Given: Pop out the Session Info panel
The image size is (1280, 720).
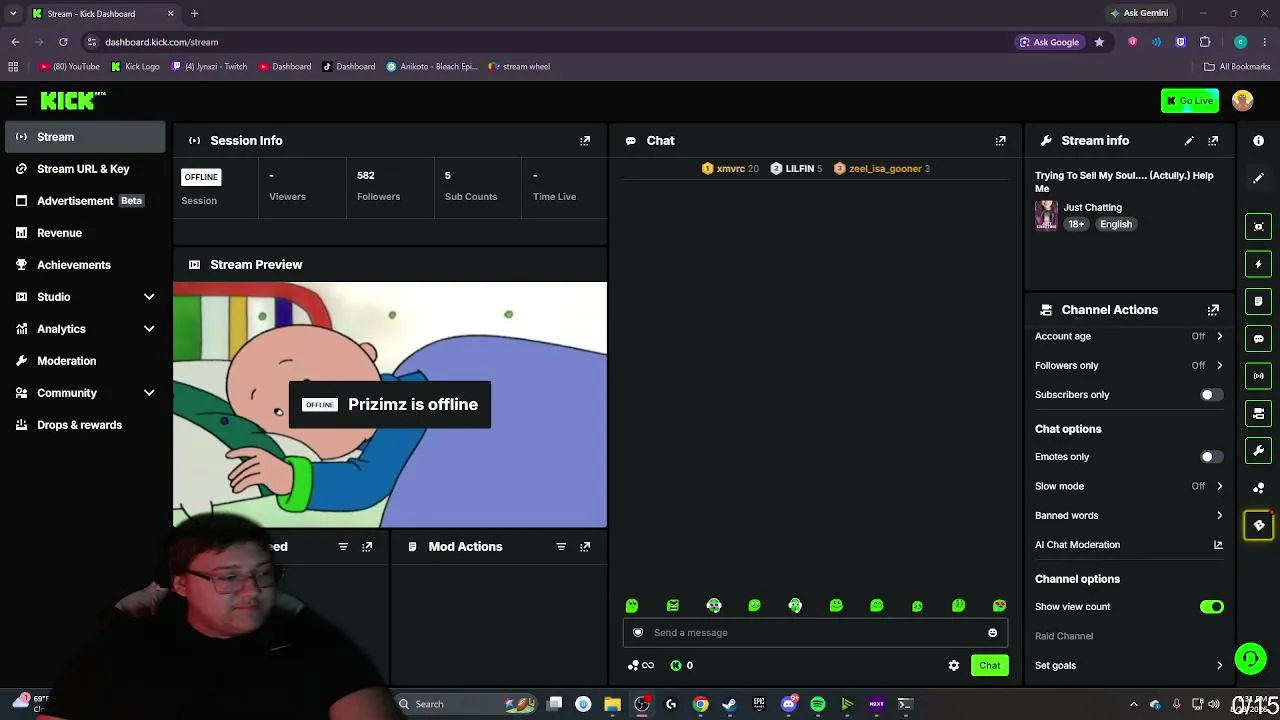Looking at the screenshot, I should tap(585, 141).
